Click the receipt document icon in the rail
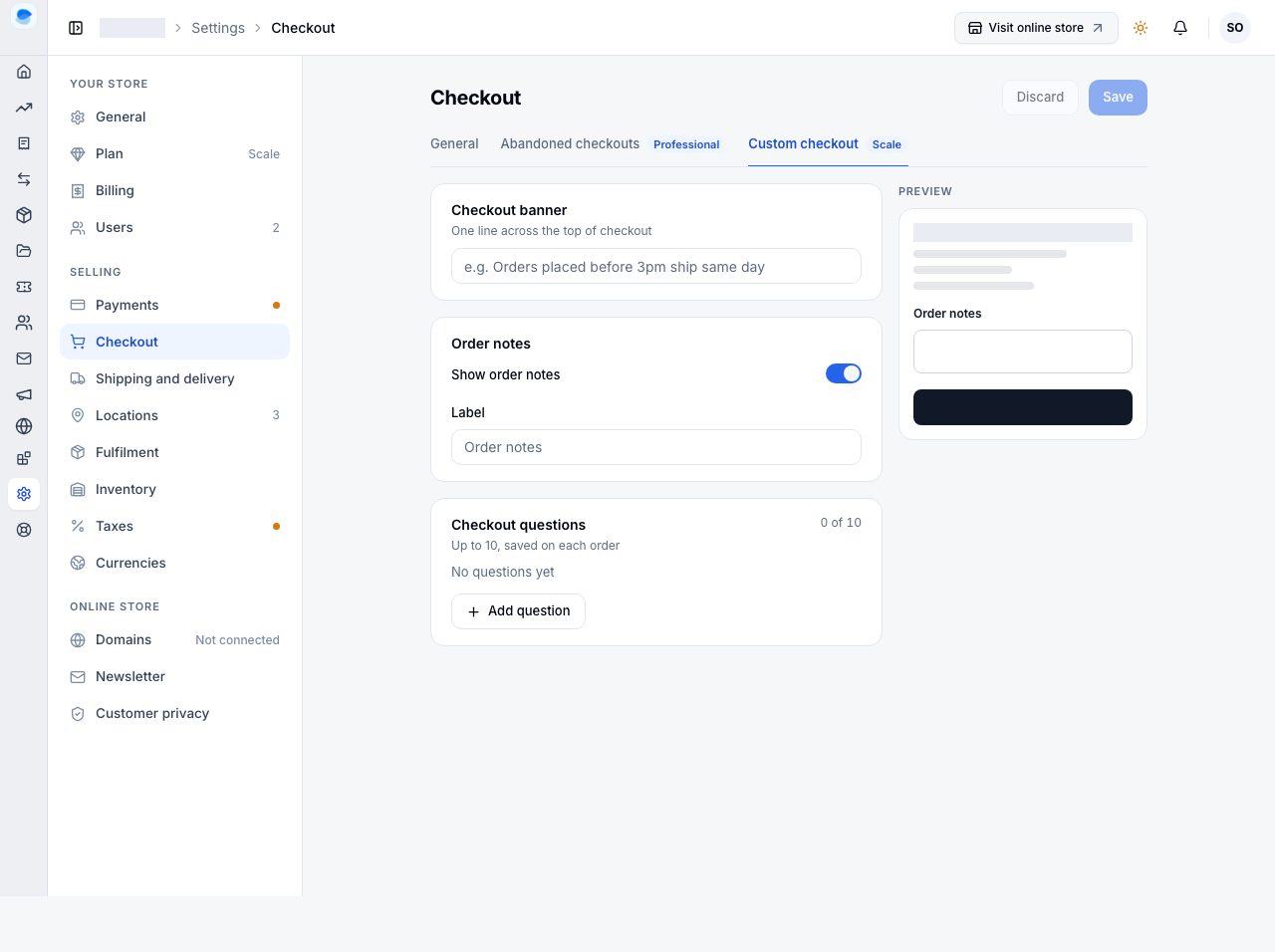1275x952 pixels. (24, 143)
